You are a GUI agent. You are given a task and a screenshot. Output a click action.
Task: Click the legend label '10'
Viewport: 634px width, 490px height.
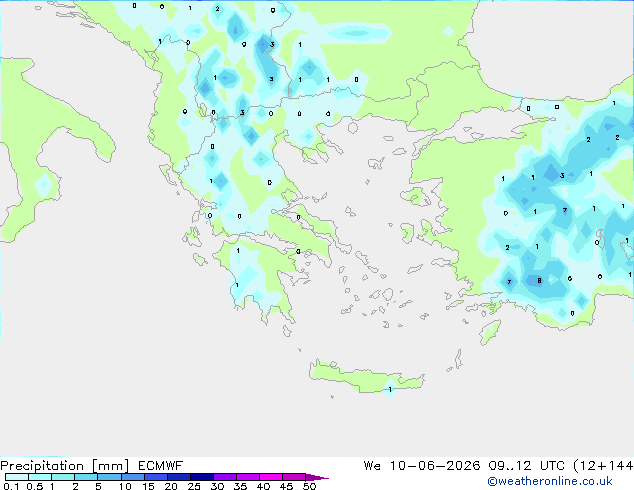coord(125,486)
